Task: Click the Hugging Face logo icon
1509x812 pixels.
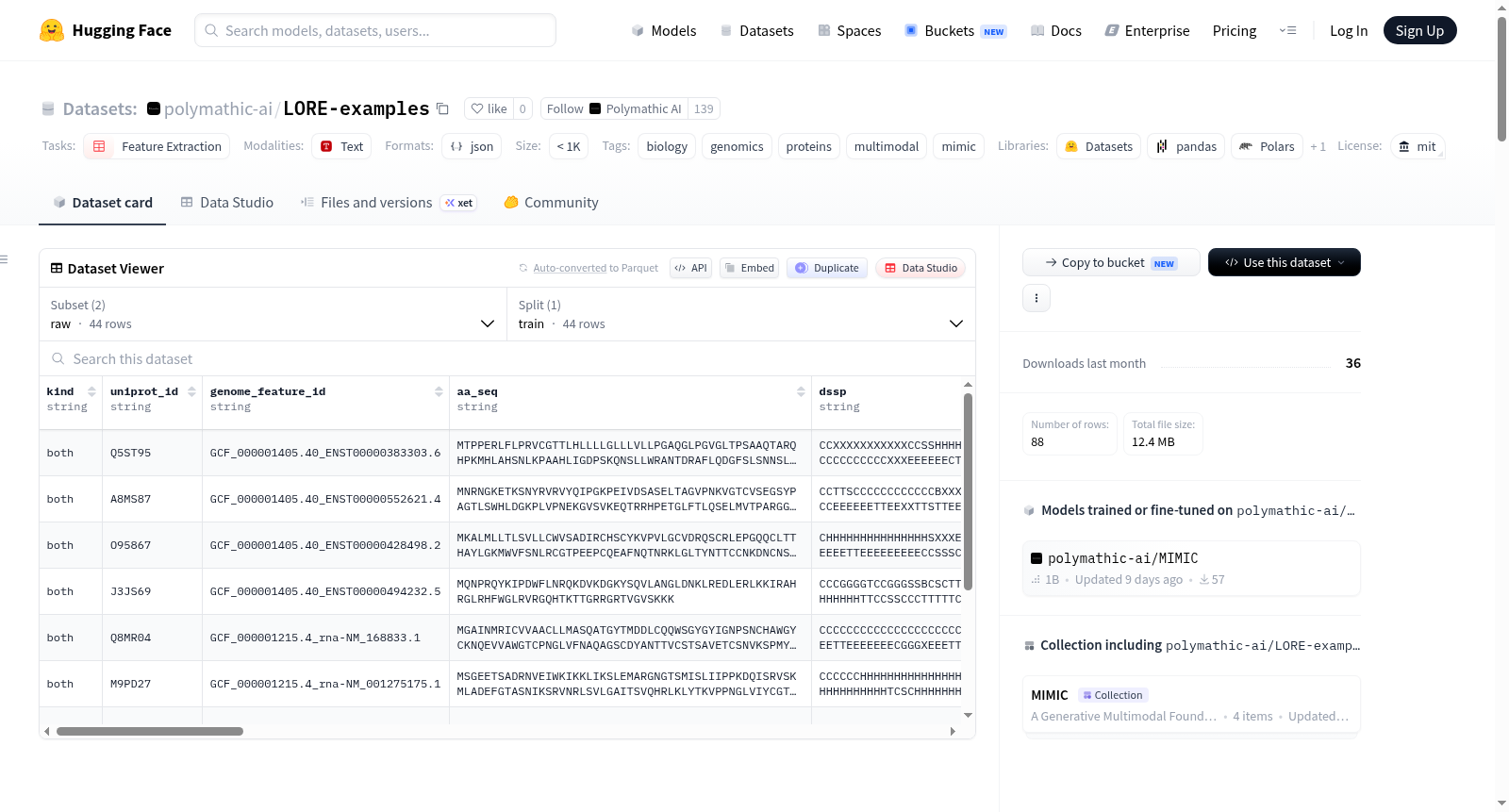Action: (52, 30)
